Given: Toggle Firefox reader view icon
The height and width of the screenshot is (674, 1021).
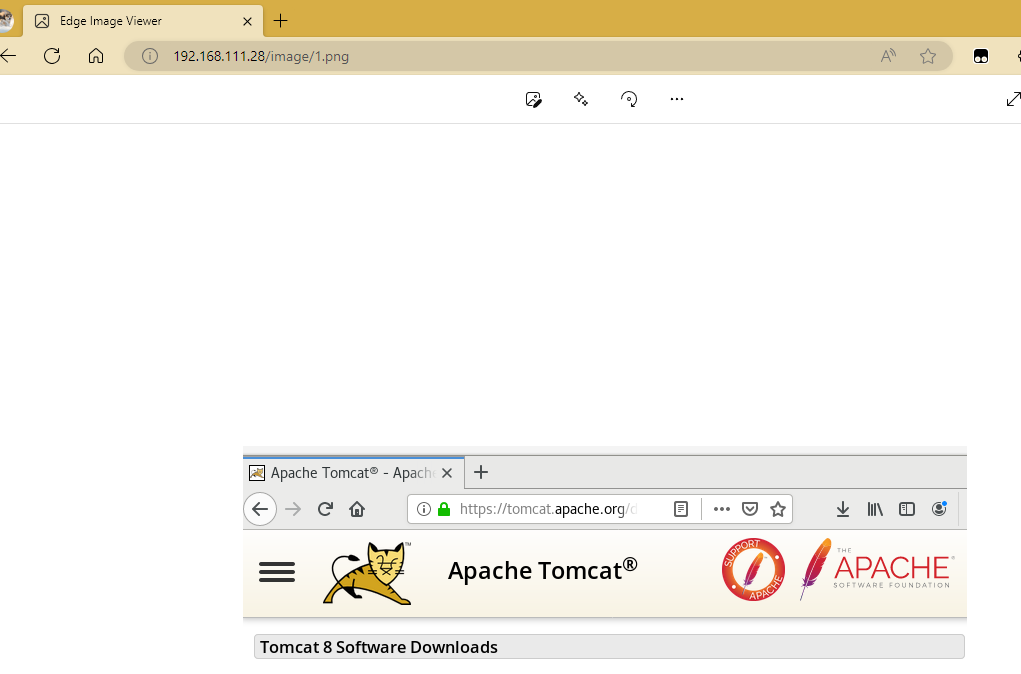Looking at the screenshot, I should coord(681,509).
